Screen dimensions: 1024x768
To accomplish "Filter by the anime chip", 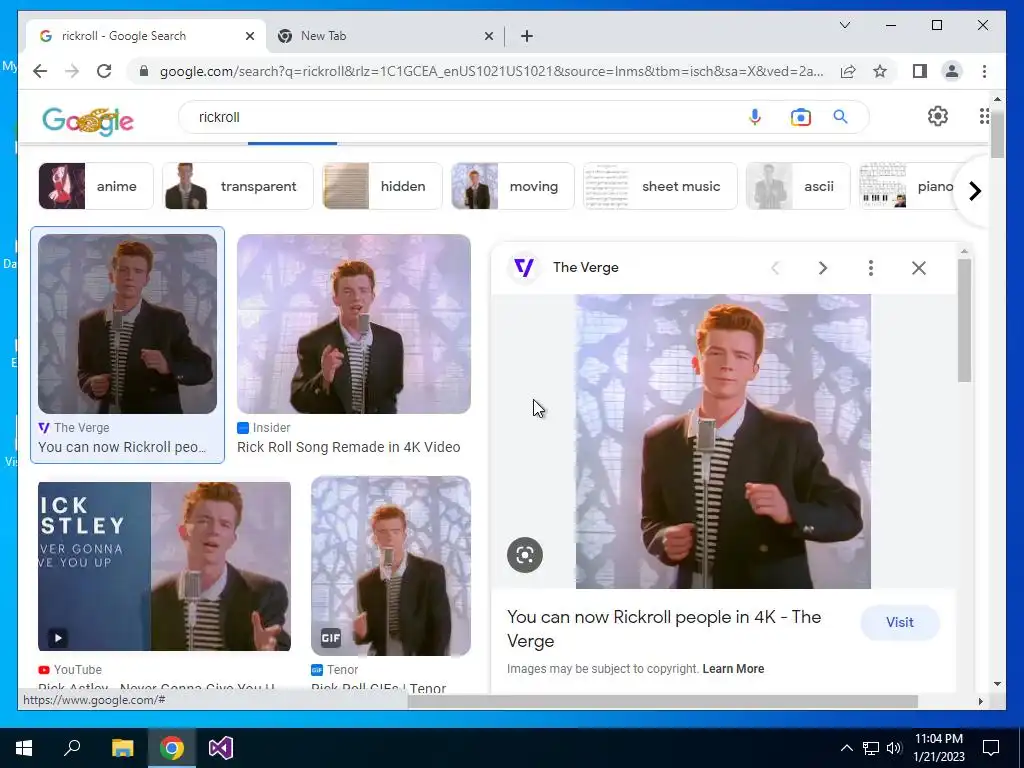I will 96,186.
